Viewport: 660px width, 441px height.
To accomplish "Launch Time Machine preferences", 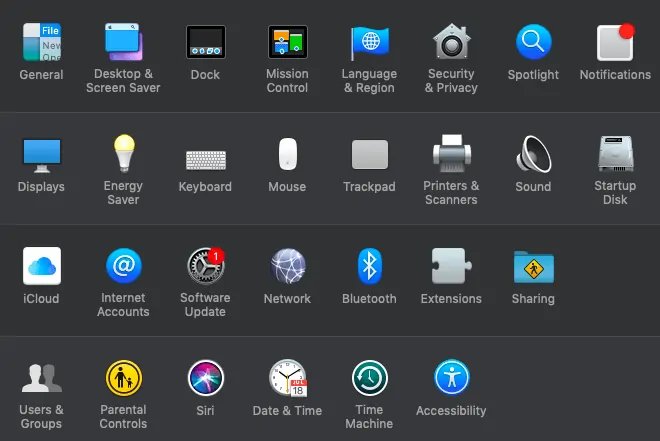I will coord(370,378).
